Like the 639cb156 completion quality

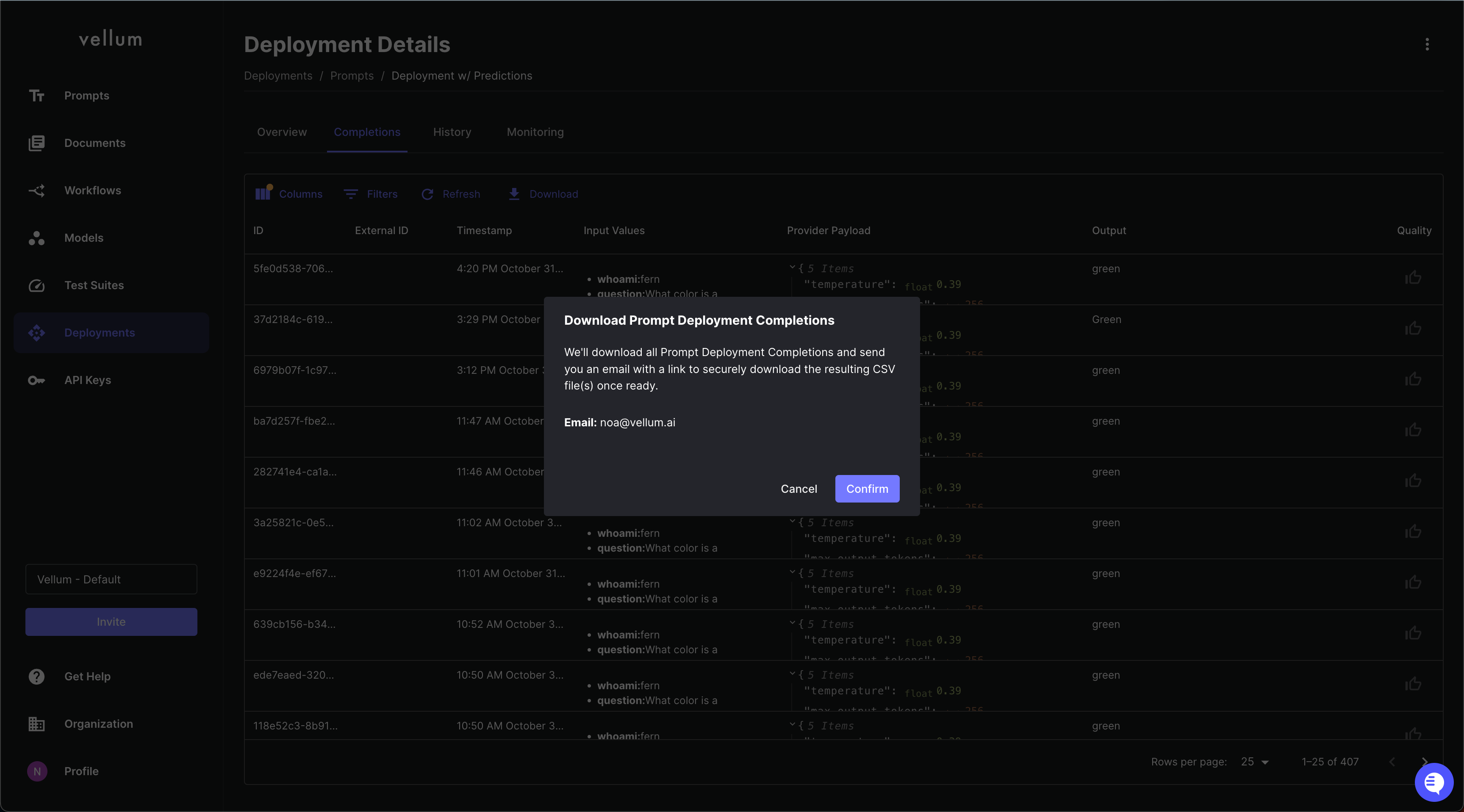point(1413,633)
